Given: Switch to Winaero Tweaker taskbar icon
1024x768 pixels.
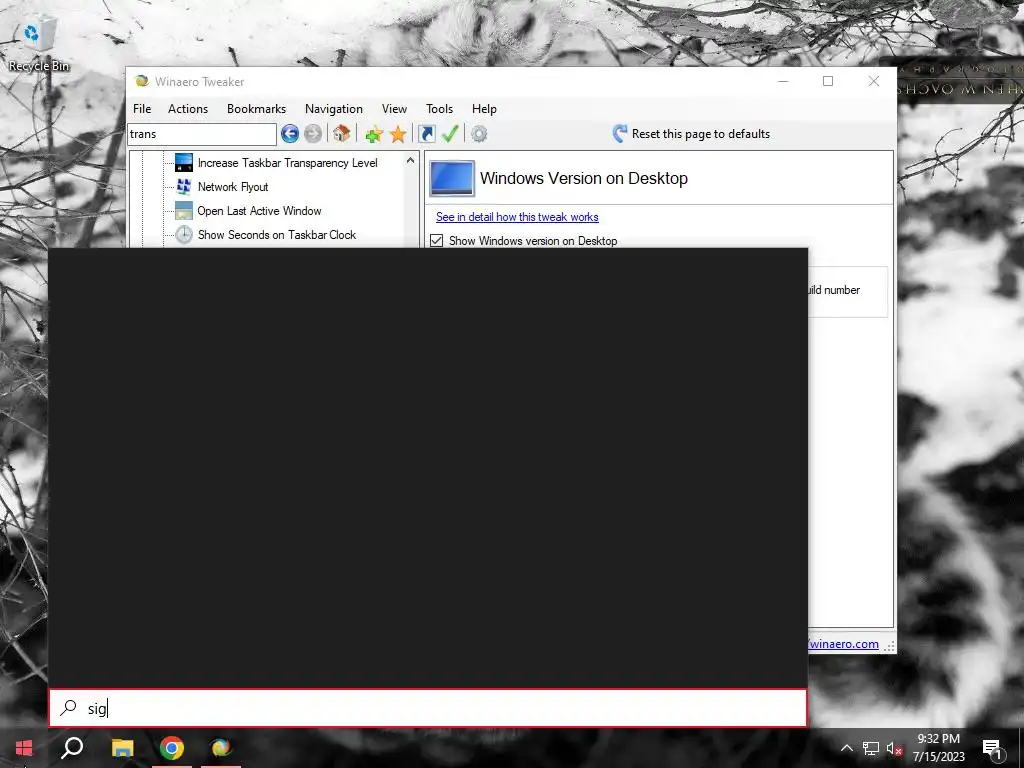Looking at the screenshot, I should coord(221,748).
